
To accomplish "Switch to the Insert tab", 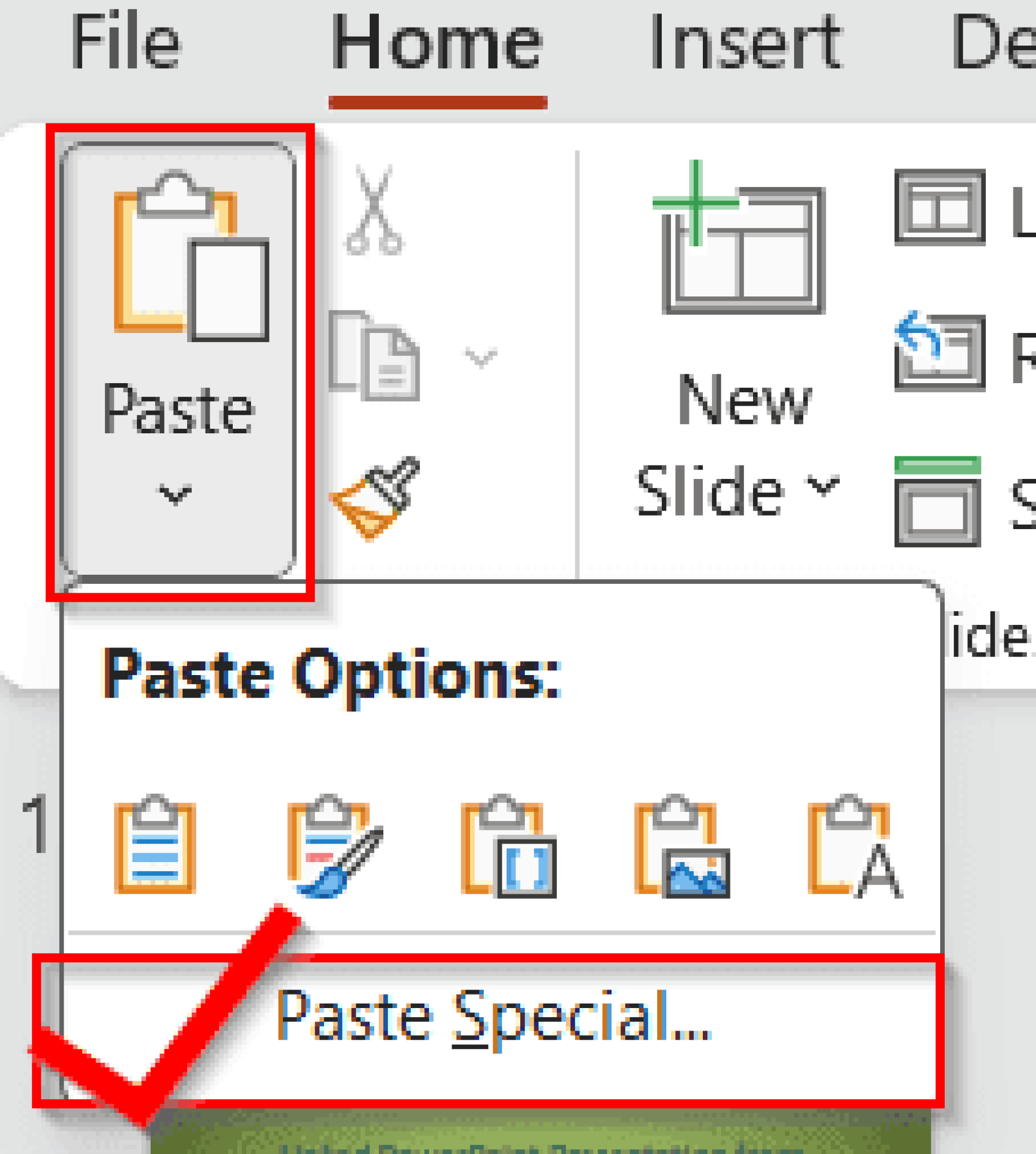I will [745, 42].
